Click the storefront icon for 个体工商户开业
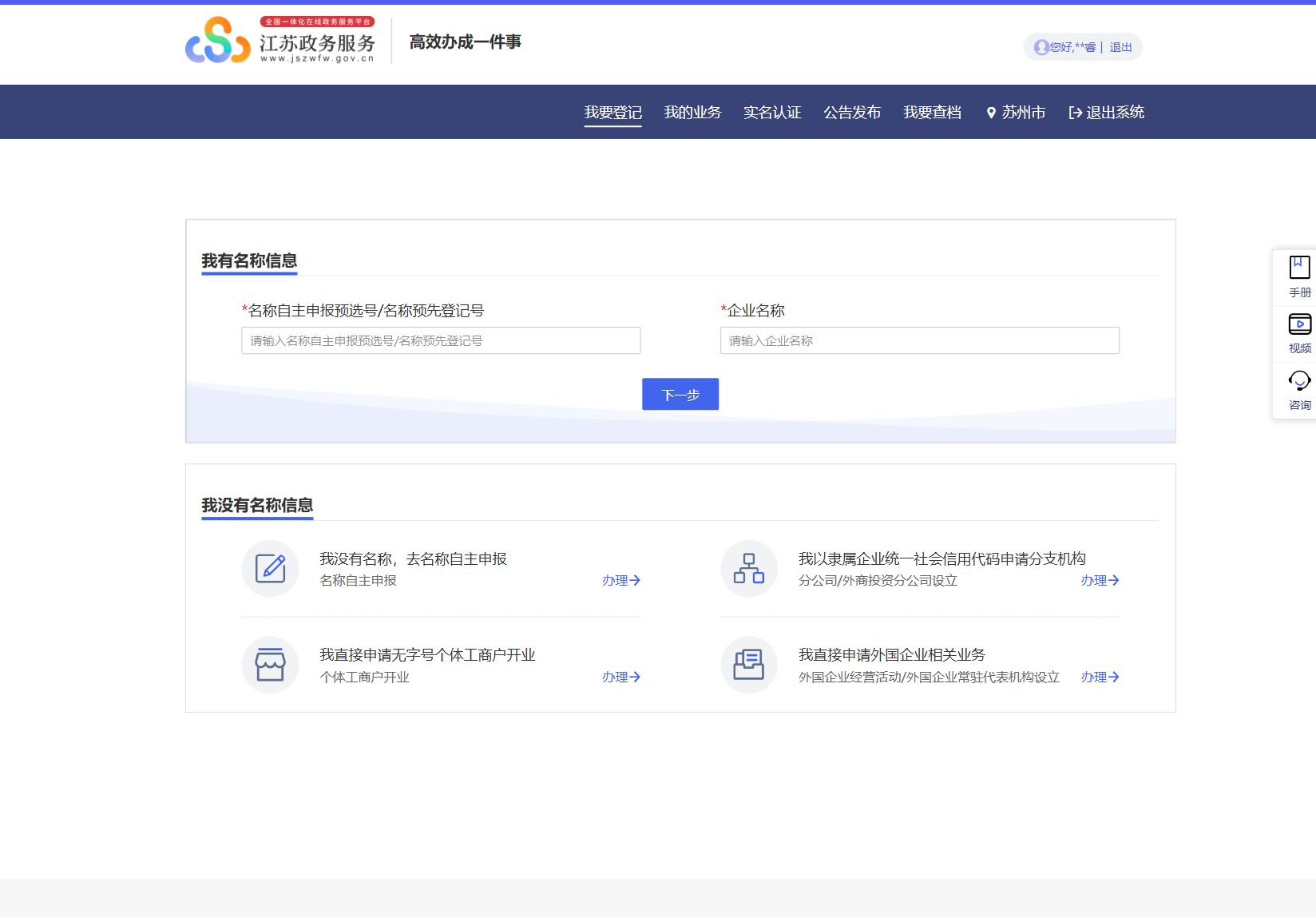This screenshot has width=1316, height=918. point(270,665)
